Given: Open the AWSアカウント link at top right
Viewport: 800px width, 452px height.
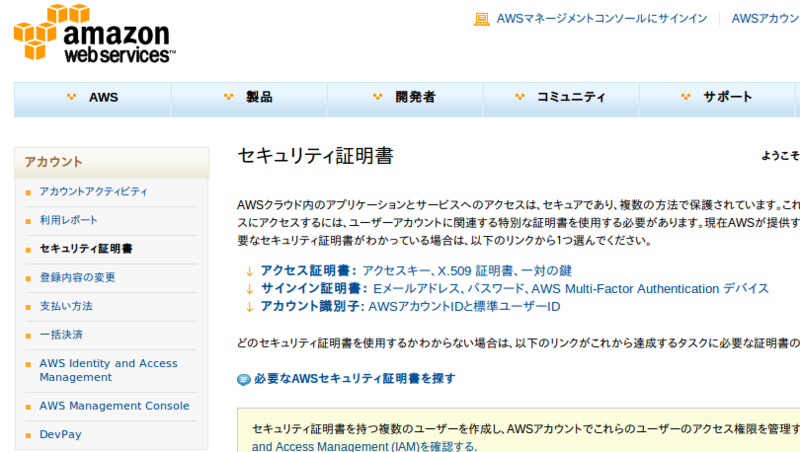Looking at the screenshot, I should coord(765,19).
